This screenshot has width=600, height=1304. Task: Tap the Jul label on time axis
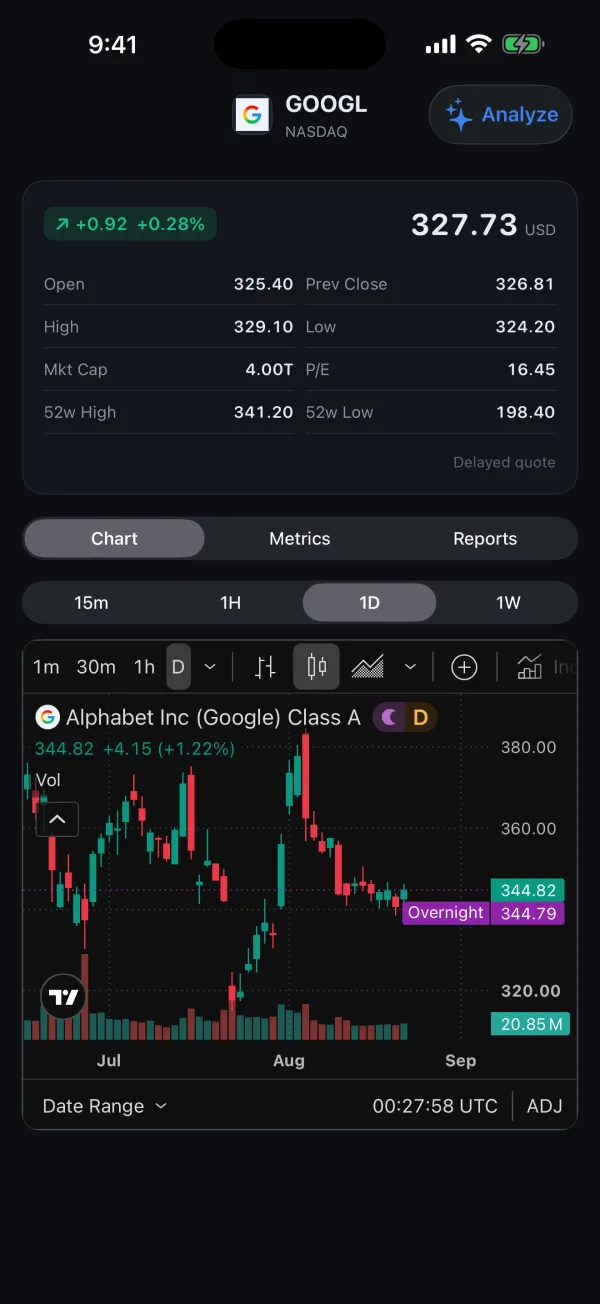(109, 1061)
